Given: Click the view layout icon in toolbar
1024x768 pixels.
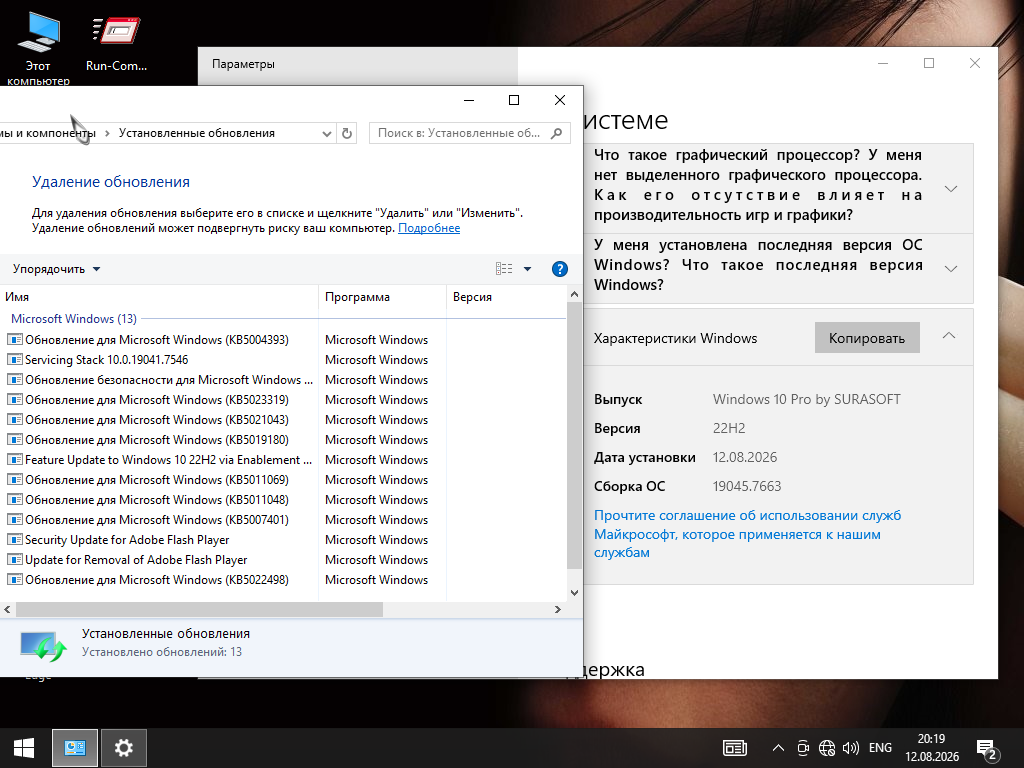Looking at the screenshot, I should 504,268.
